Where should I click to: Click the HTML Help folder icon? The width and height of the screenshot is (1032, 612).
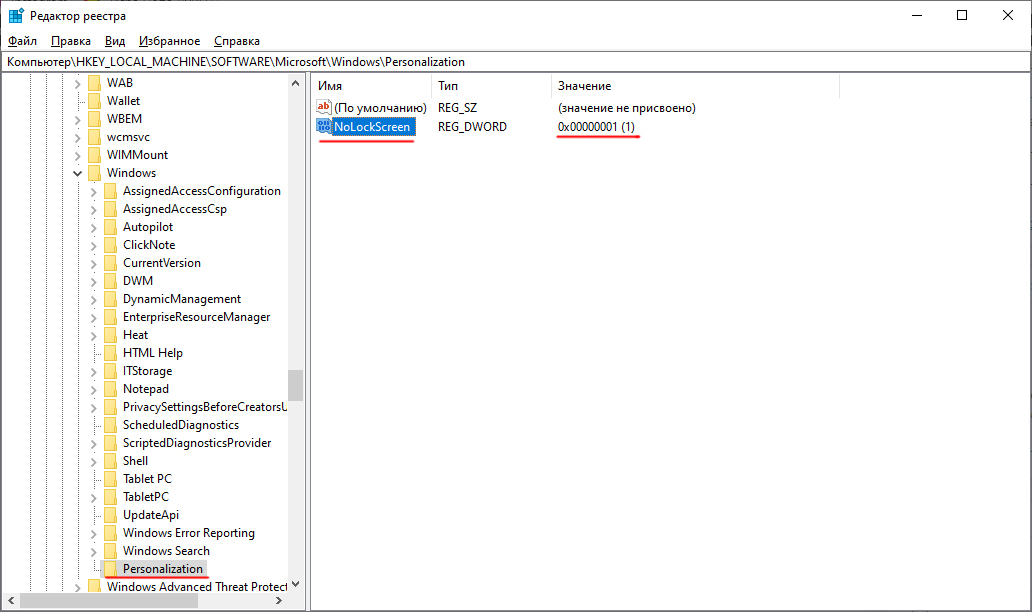tap(111, 353)
